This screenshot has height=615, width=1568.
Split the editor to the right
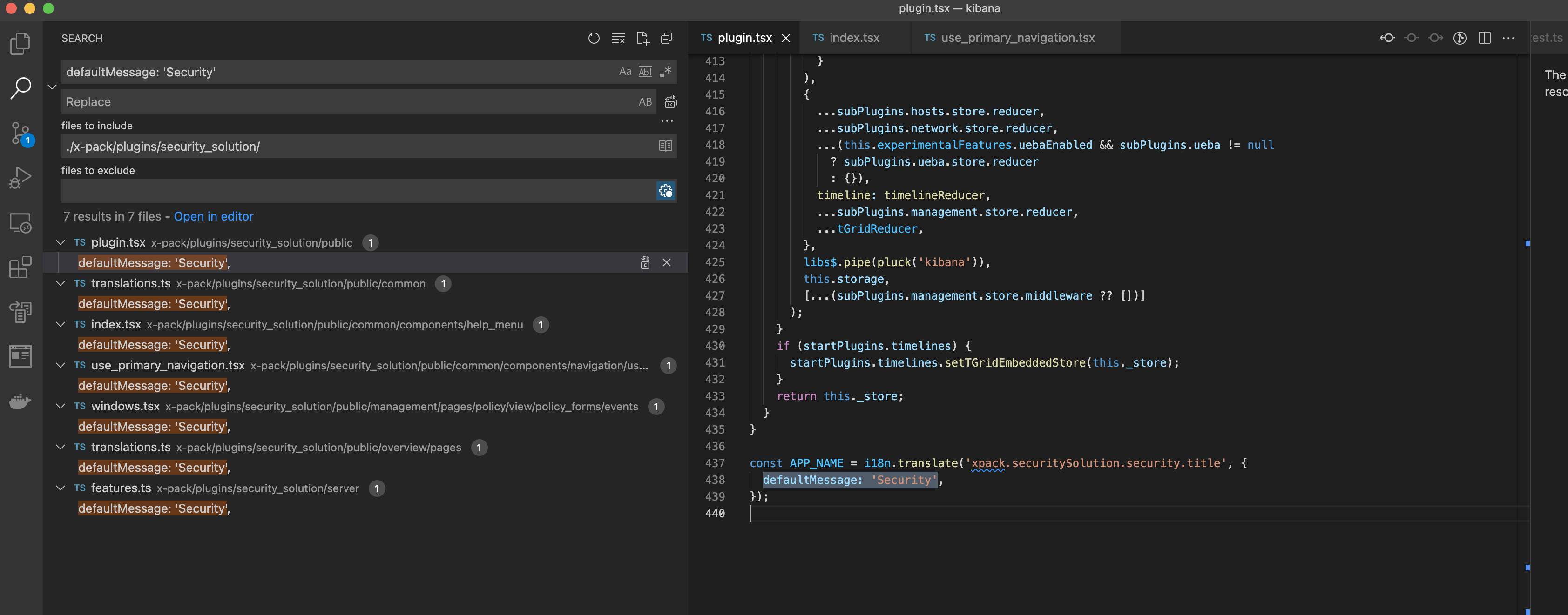1484,38
